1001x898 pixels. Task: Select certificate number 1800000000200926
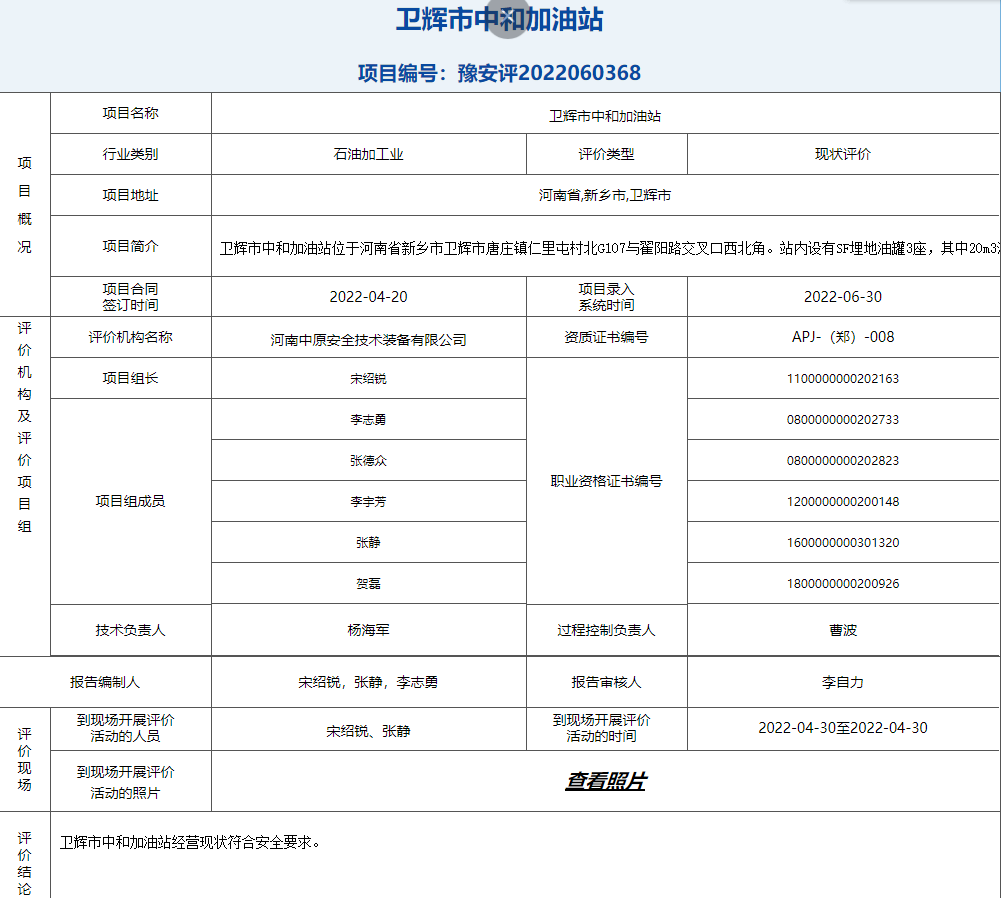pyautogui.click(x=843, y=583)
